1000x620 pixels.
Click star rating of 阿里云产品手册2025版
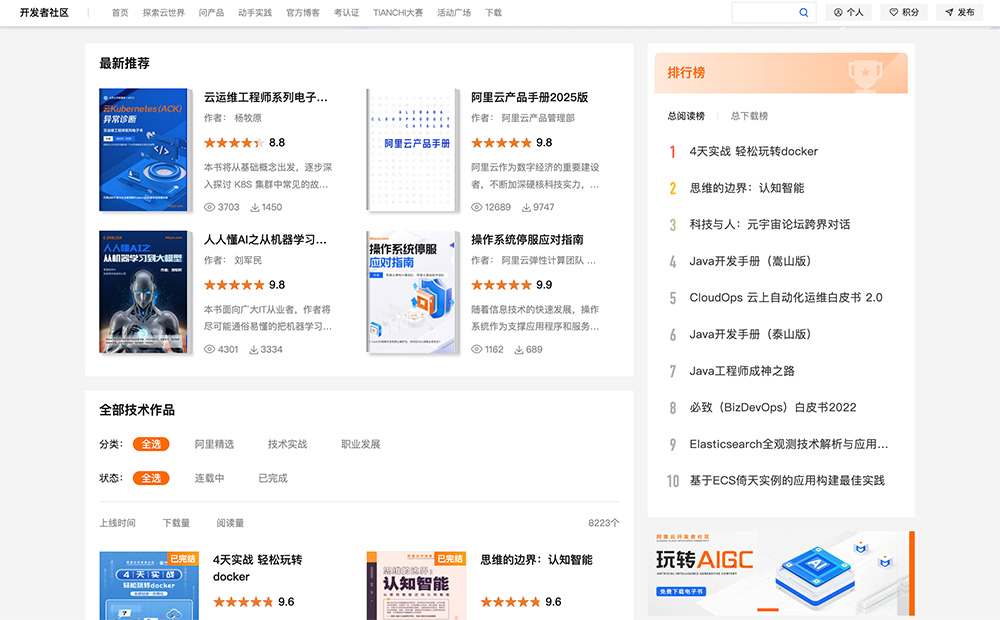coord(501,142)
